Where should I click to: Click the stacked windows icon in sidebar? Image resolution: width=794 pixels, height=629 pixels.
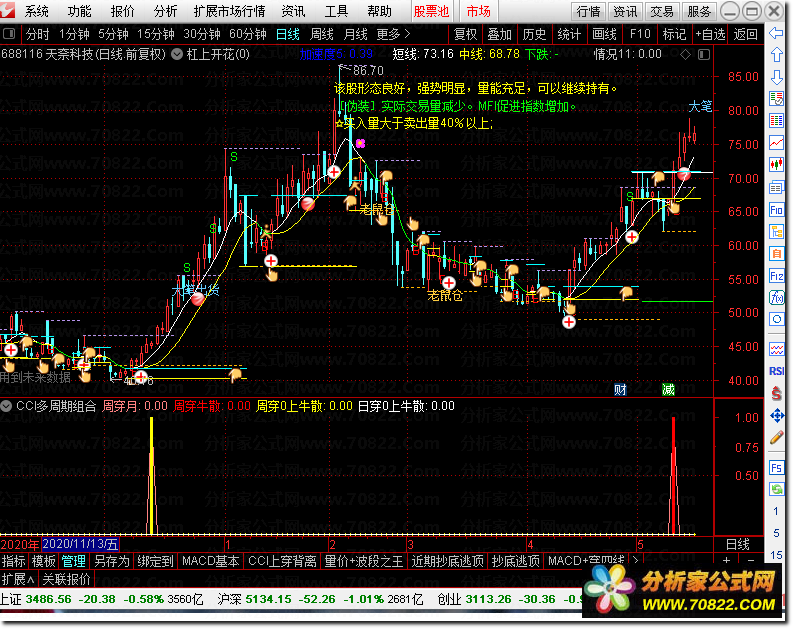point(776,187)
